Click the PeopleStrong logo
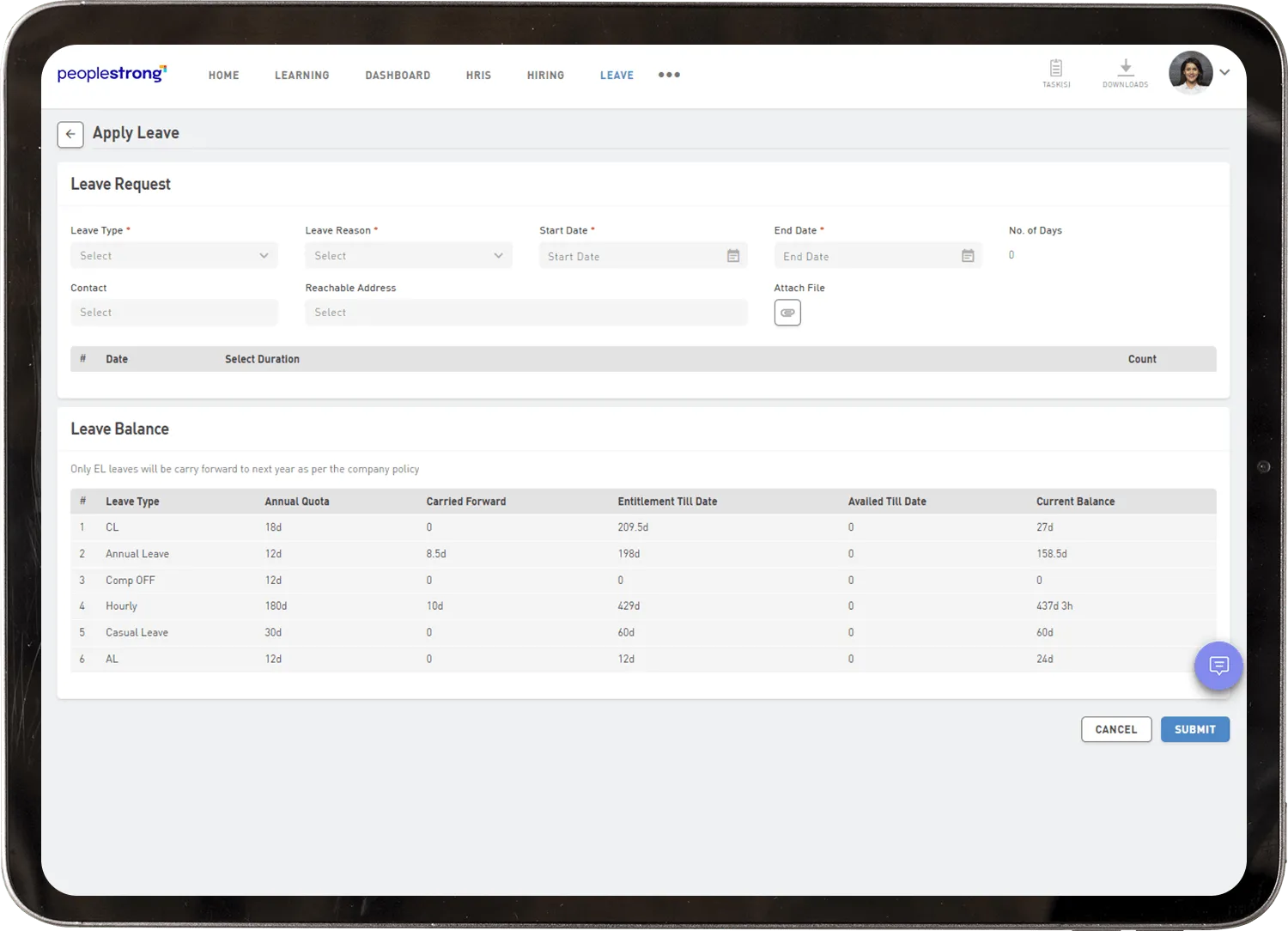The height and width of the screenshot is (931, 1288). point(112,74)
